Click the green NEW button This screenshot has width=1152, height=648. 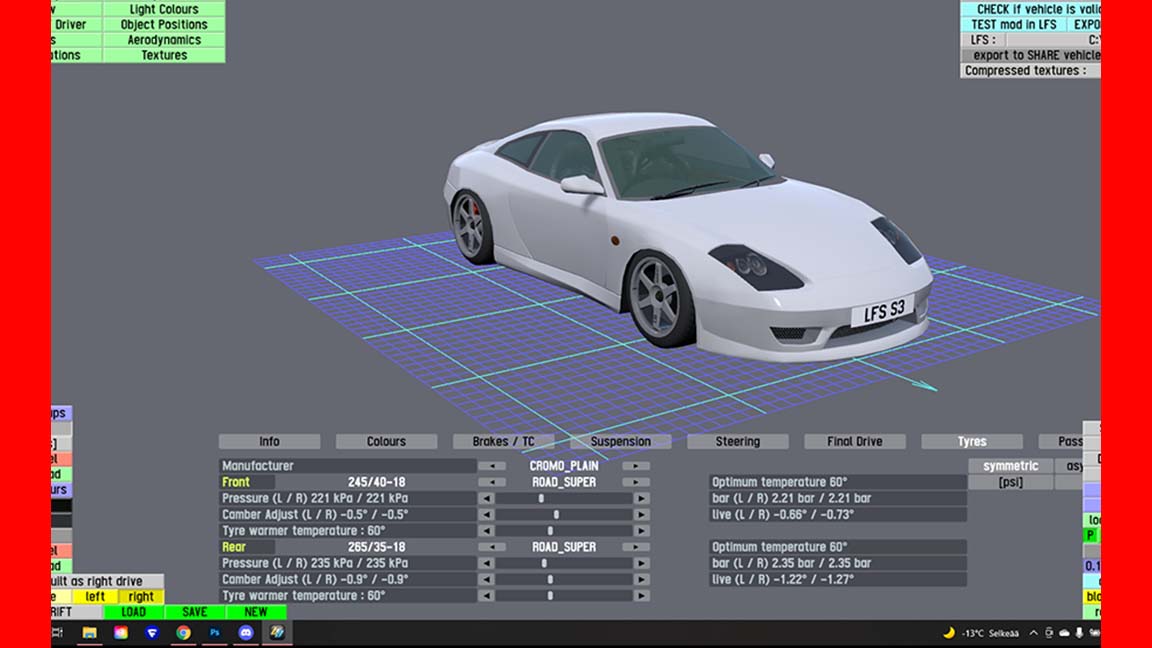(256, 612)
